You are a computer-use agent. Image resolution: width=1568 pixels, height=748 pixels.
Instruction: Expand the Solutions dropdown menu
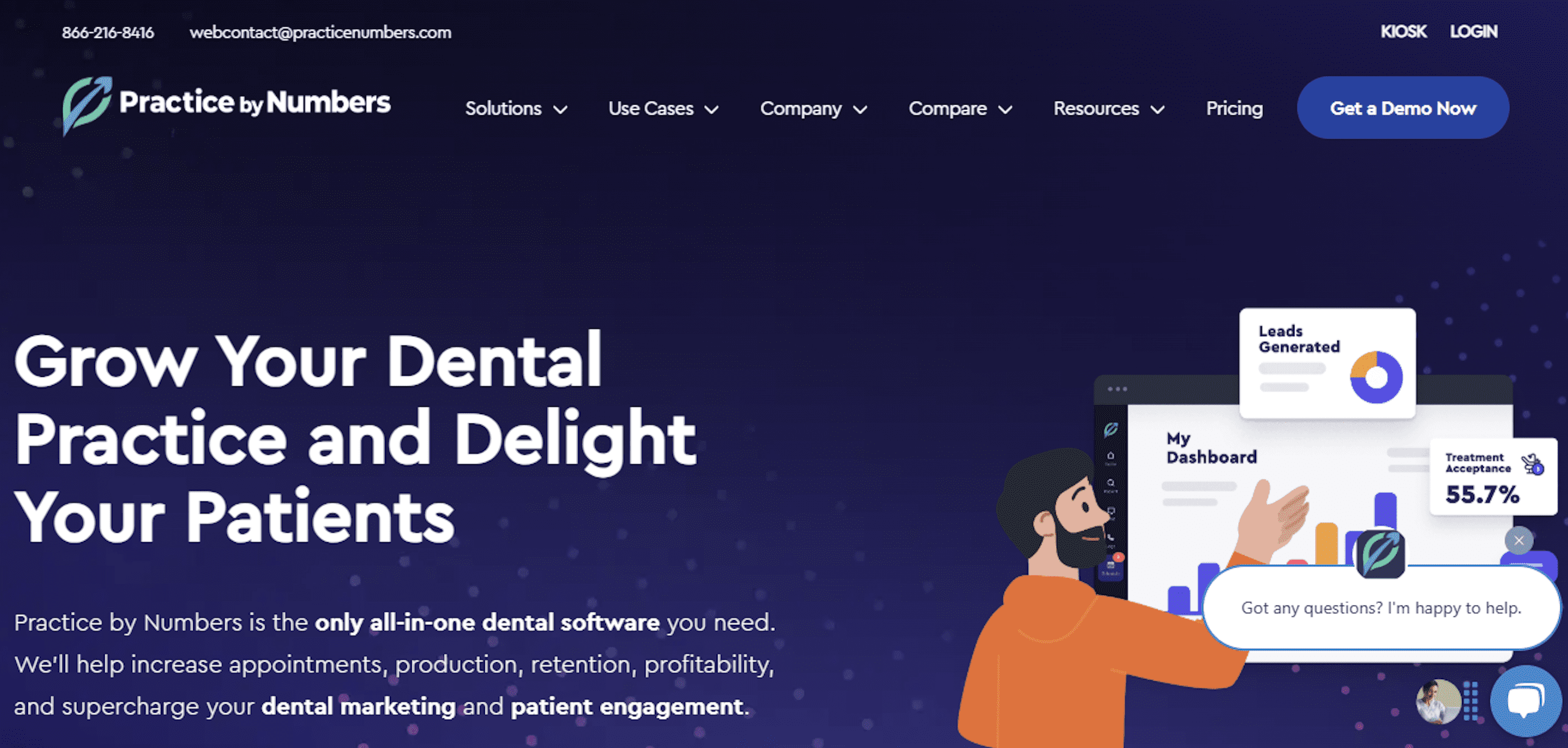pos(516,108)
